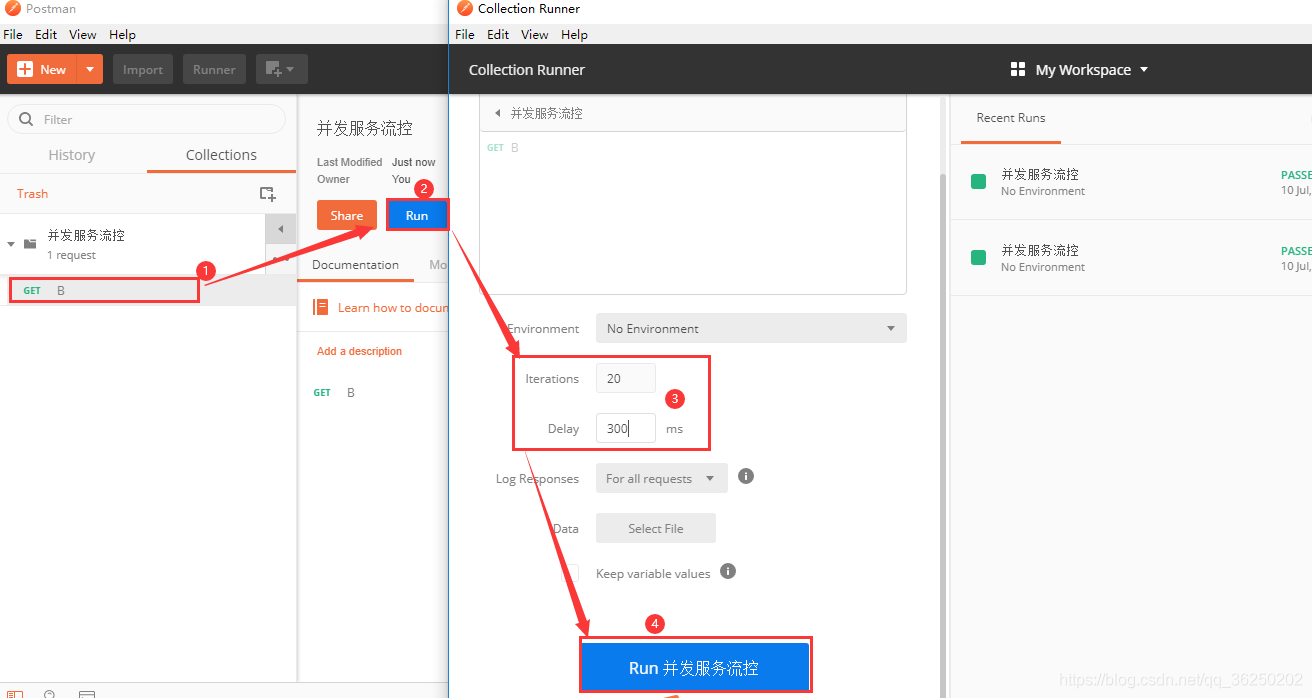Go back using the arrow beside 并发服务流控 in Runner
1312x698 pixels.
[x=498, y=113]
